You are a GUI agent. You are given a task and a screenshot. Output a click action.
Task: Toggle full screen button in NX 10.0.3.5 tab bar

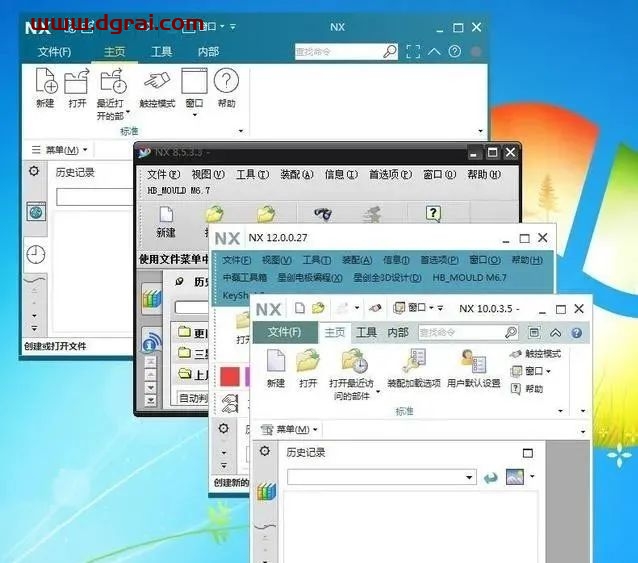click(x=534, y=333)
